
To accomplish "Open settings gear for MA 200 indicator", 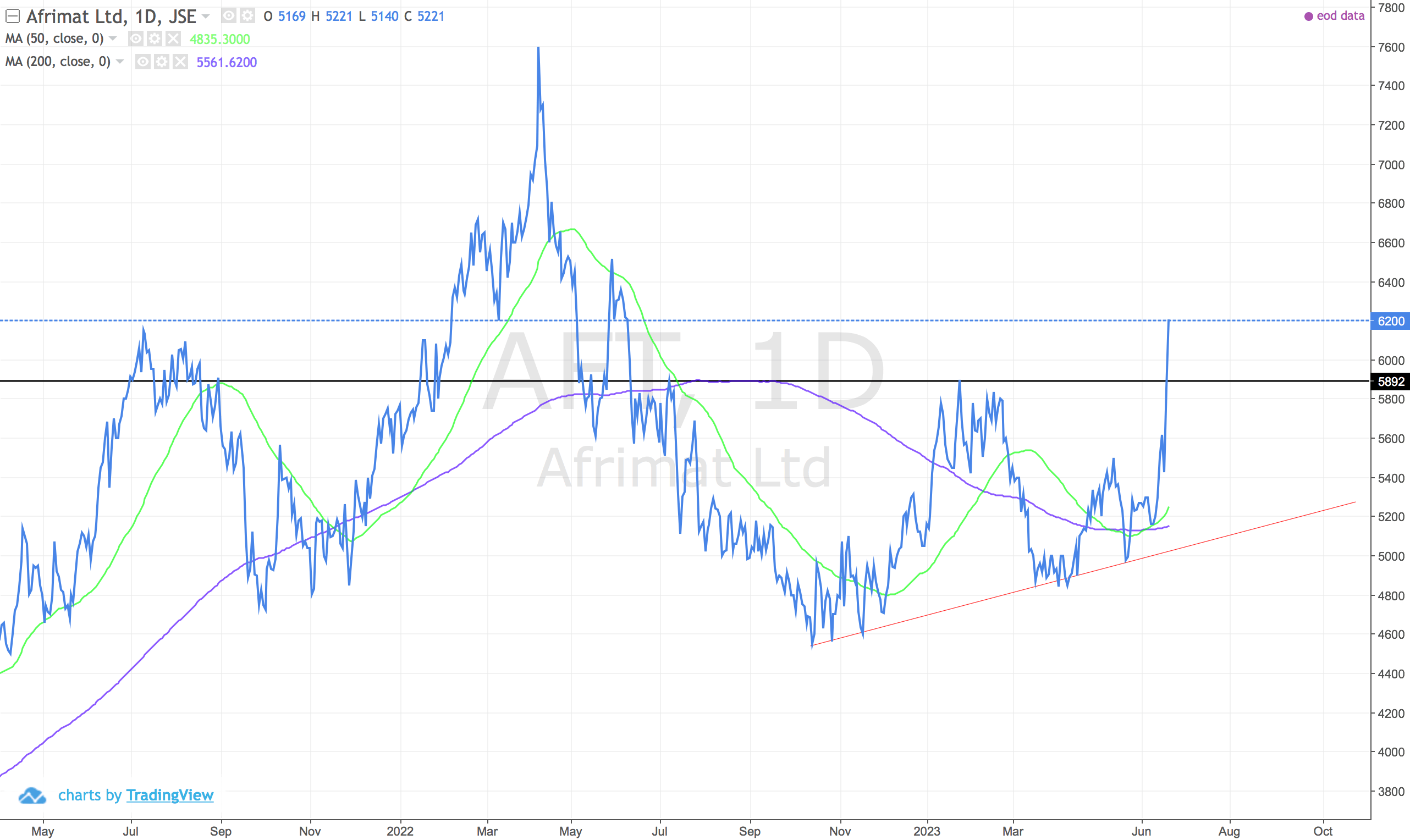I will (x=161, y=62).
